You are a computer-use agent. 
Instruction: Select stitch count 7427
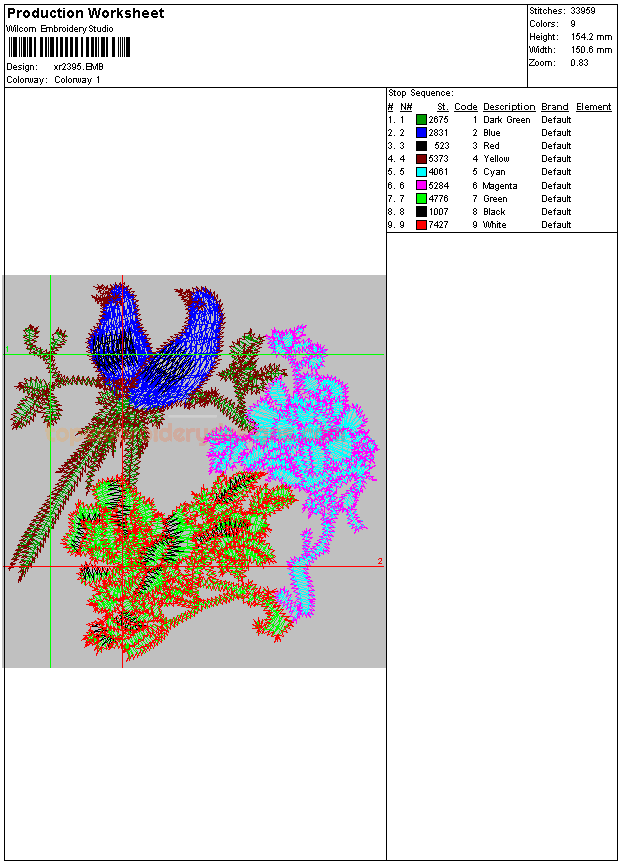pos(438,225)
